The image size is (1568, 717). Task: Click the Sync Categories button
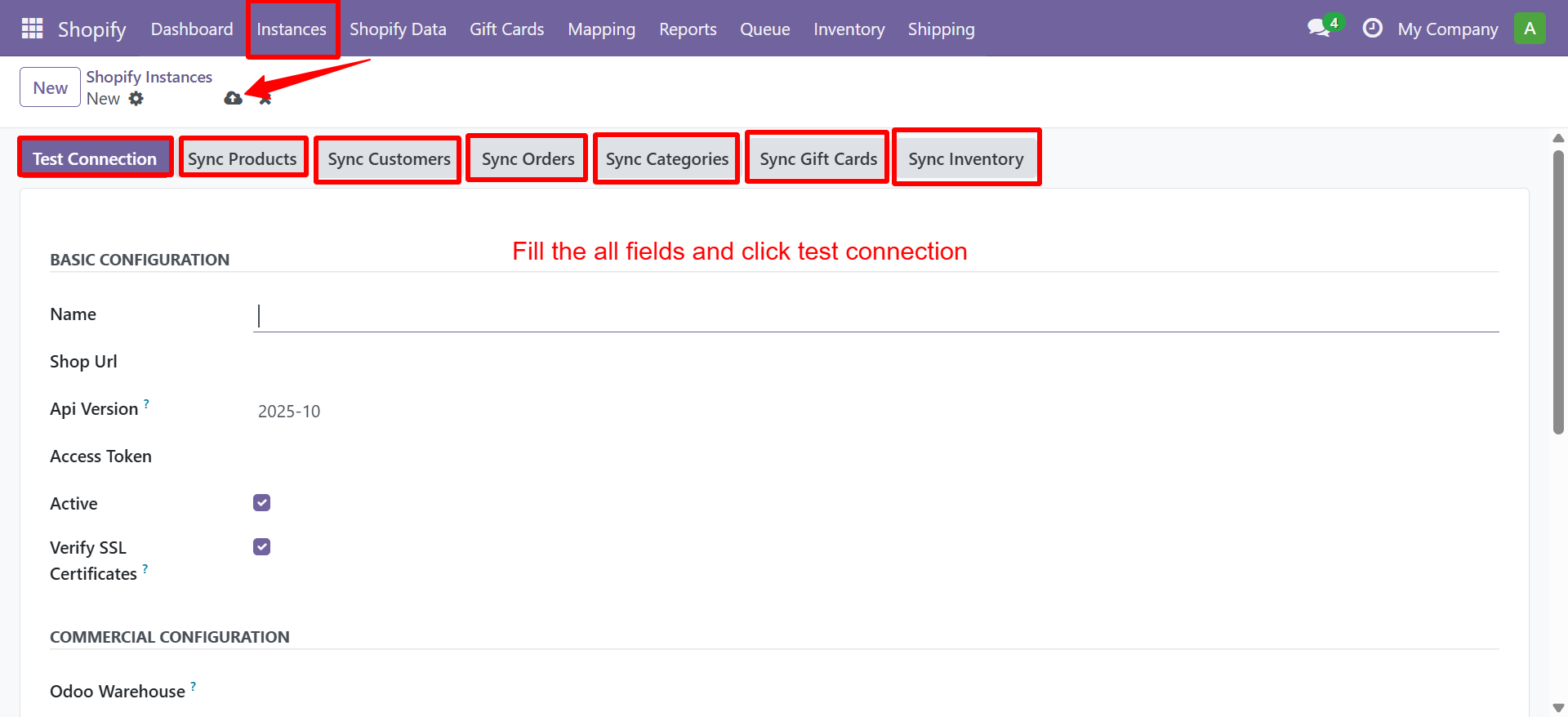(667, 158)
